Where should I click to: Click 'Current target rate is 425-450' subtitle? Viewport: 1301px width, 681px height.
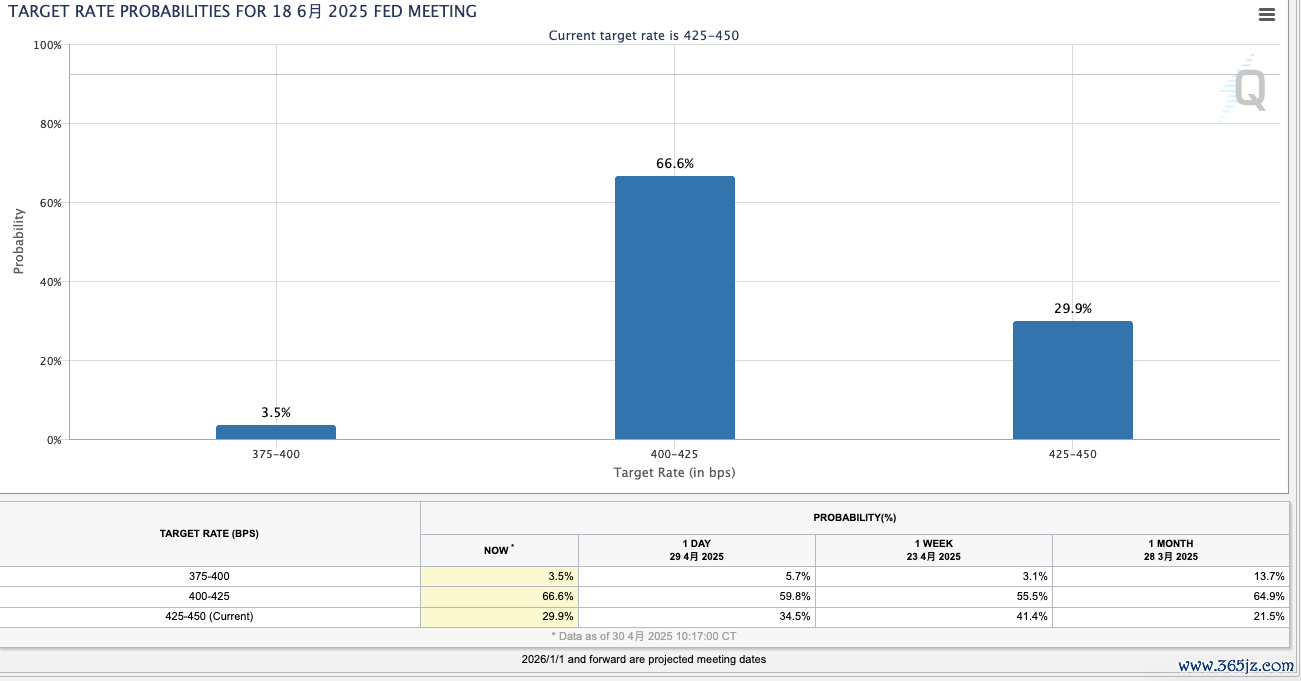coord(643,36)
